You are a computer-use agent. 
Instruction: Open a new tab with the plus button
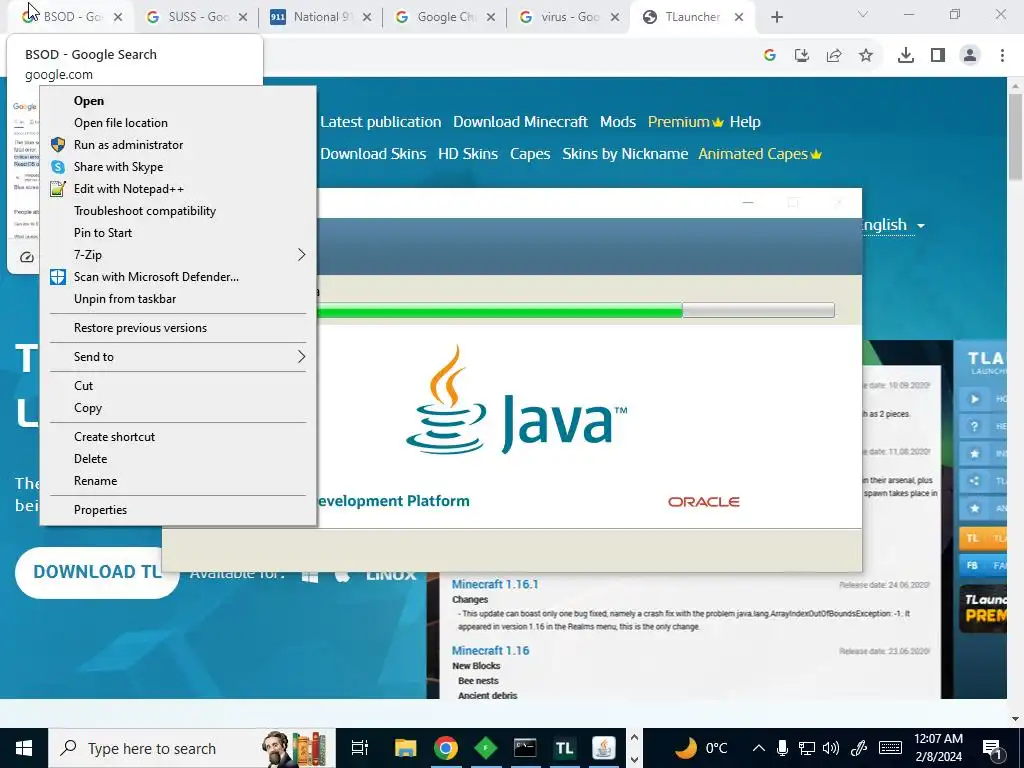tap(776, 18)
